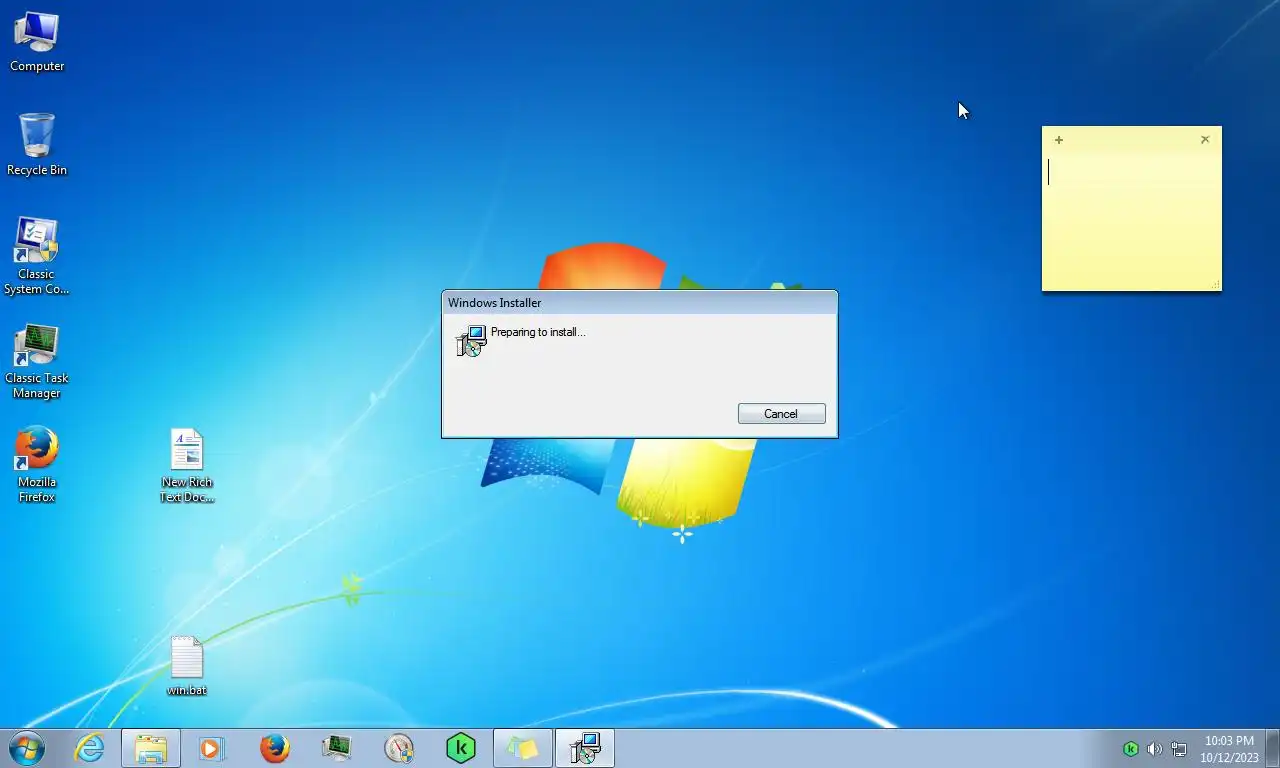The width and height of the screenshot is (1280, 768).
Task: Click the sticky note resize grip corner
Action: (1214, 285)
